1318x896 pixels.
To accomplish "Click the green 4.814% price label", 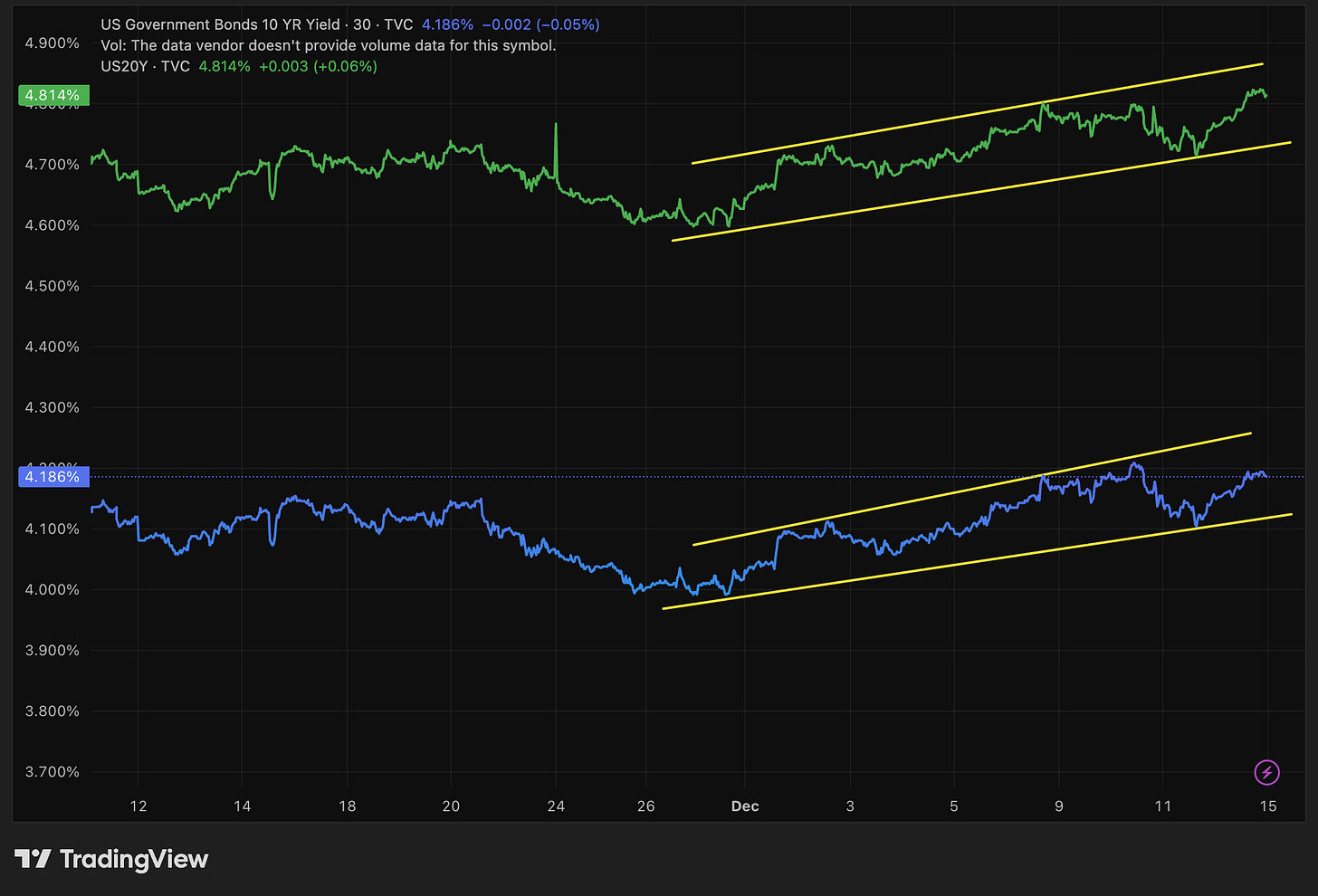I will click(x=53, y=95).
